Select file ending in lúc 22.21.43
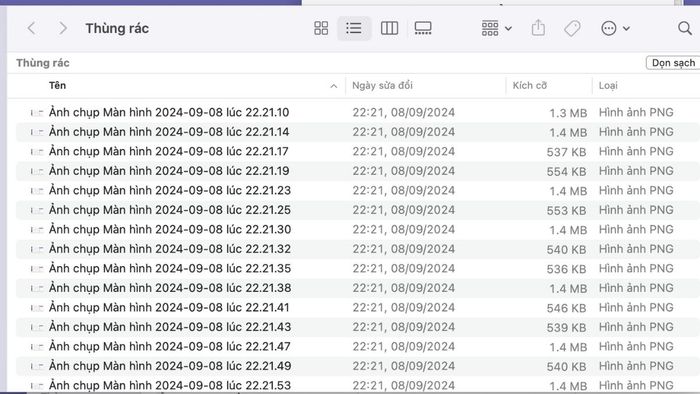This screenshot has height=394, width=700. point(170,327)
